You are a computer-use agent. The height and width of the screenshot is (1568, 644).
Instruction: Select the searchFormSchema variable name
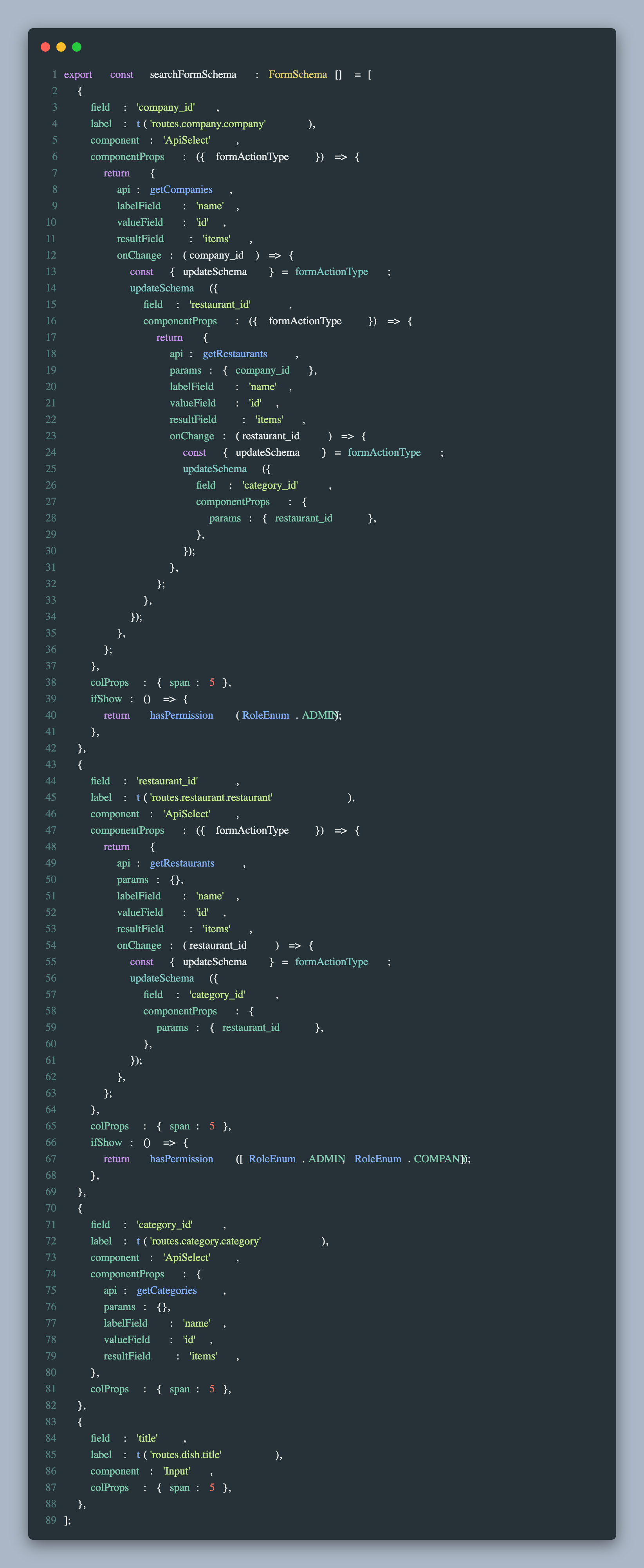click(x=193, y=74)
